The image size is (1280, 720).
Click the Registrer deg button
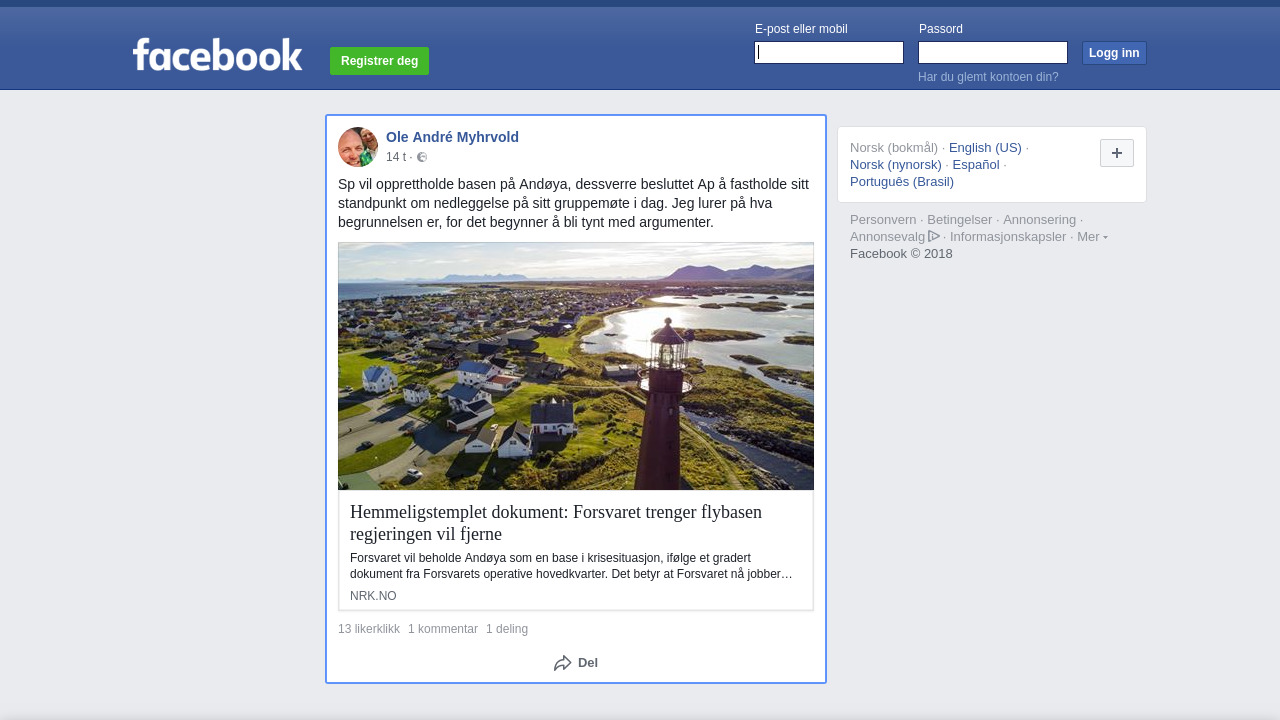pyautogui.click(x=379, y=61)
